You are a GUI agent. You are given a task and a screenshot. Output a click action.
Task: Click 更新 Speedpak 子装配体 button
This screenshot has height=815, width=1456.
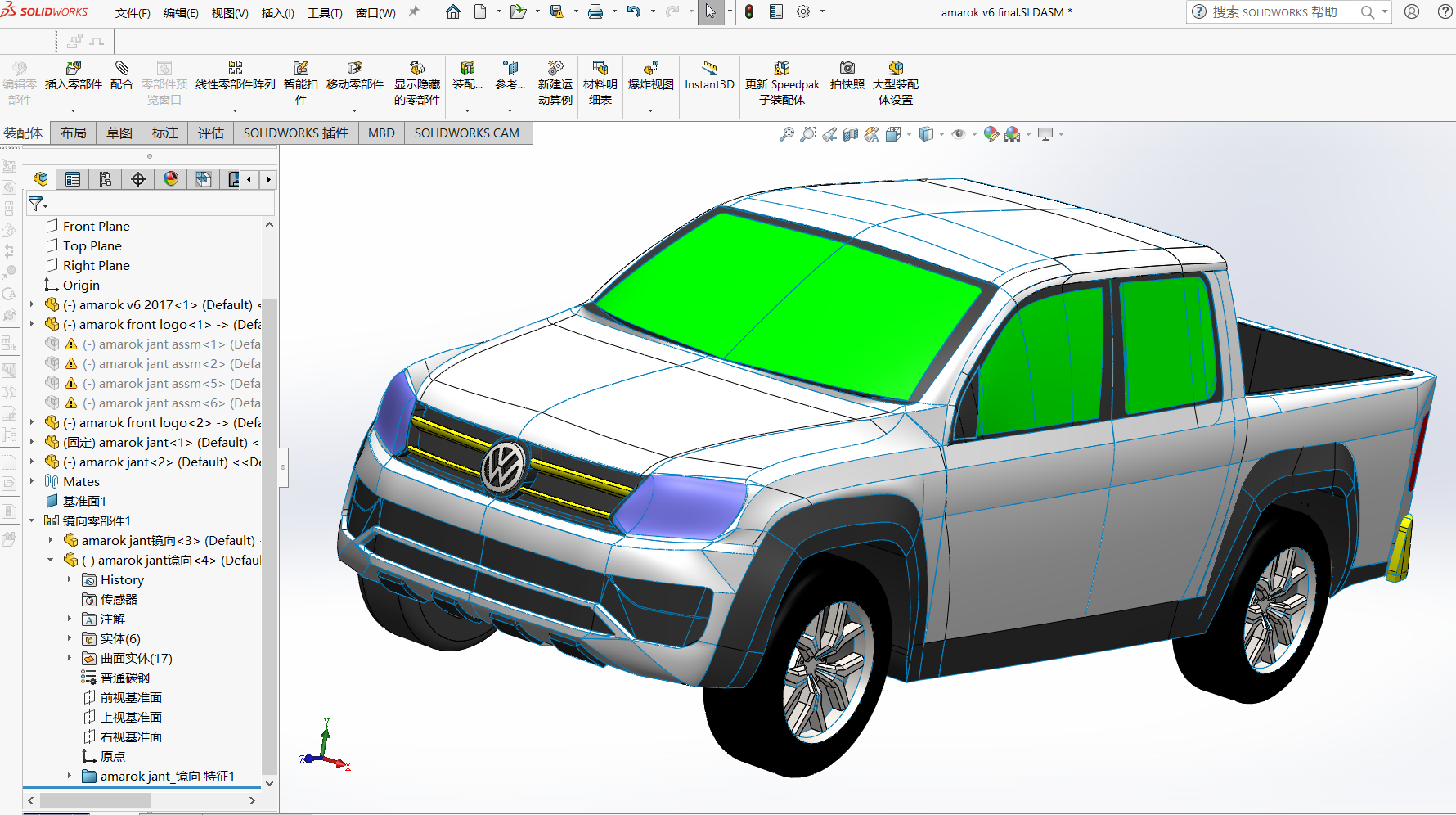coord(782,83)
